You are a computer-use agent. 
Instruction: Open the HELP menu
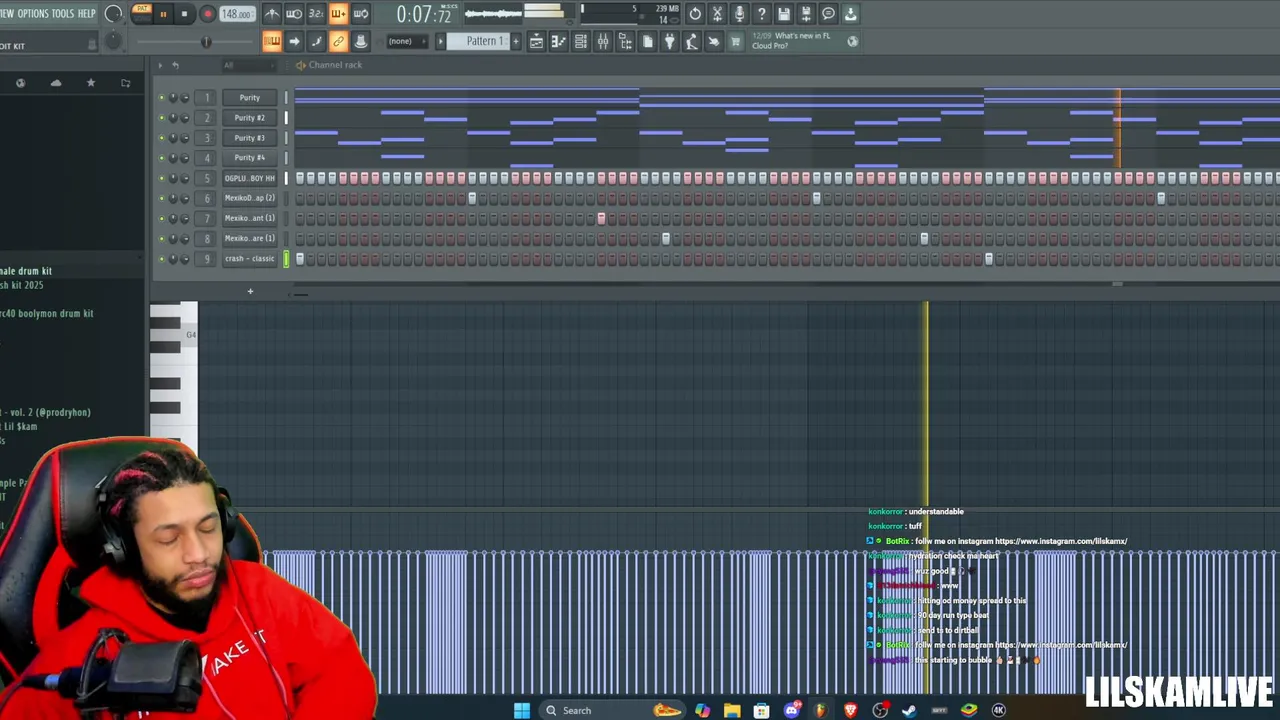[x=87, y=14]
